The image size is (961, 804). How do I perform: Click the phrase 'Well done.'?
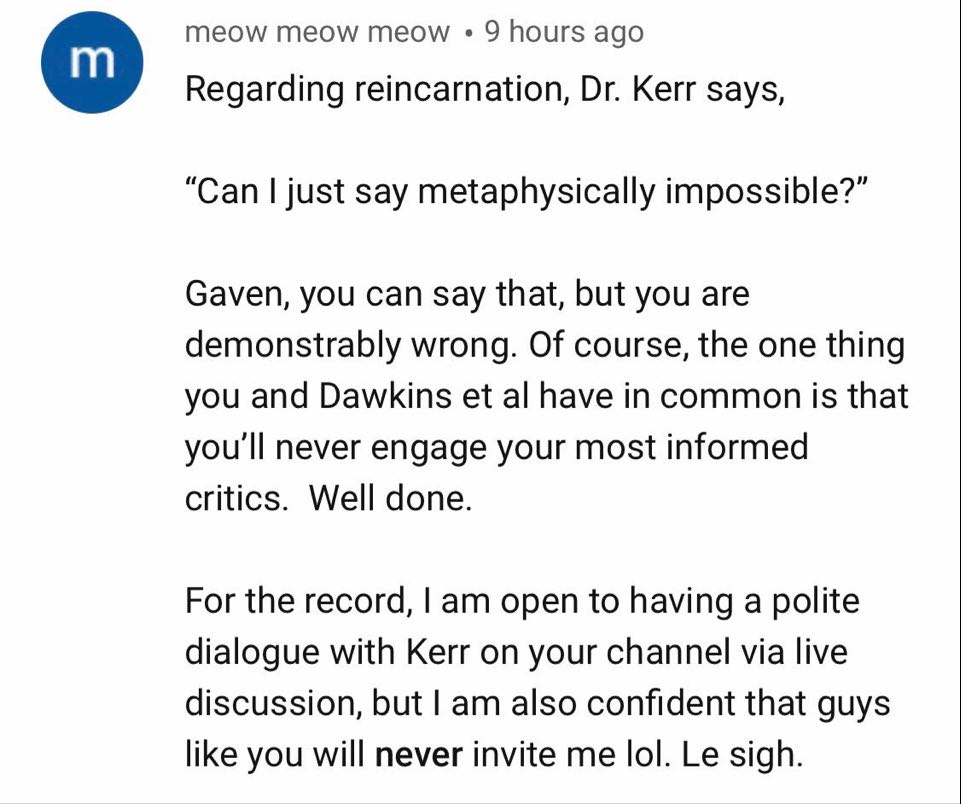390,498
